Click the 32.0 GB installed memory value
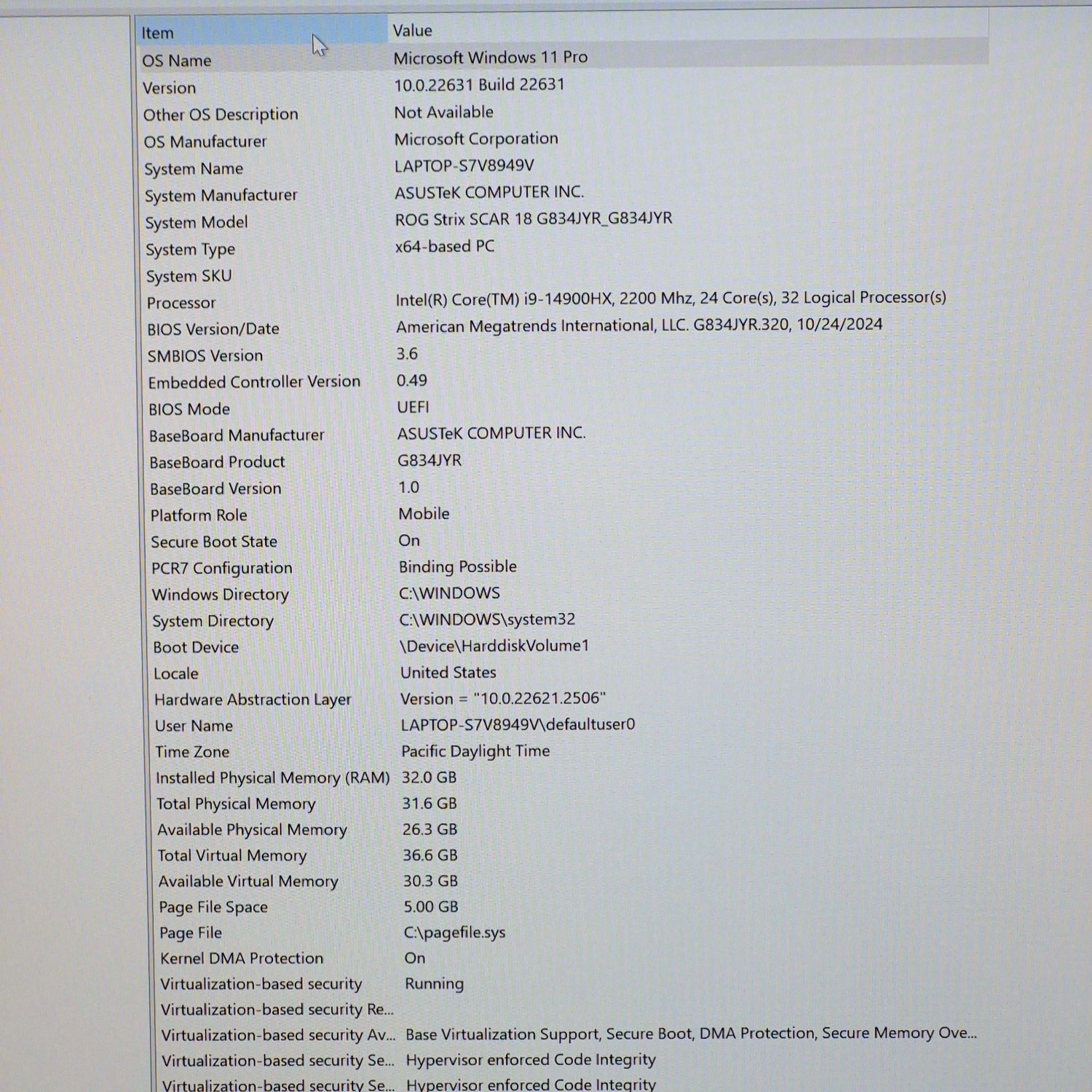The height and width of the screenshot is (1092, 1092). coord(430,778)
